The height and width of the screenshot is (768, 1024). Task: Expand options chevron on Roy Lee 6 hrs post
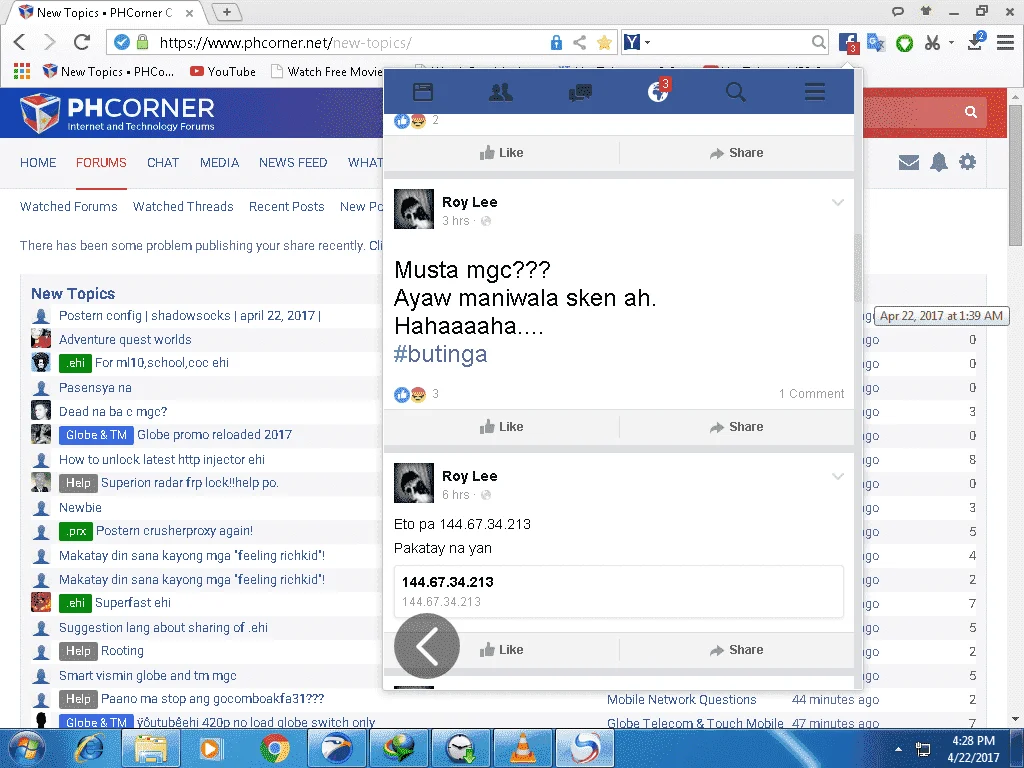click(x=837, y=477)
